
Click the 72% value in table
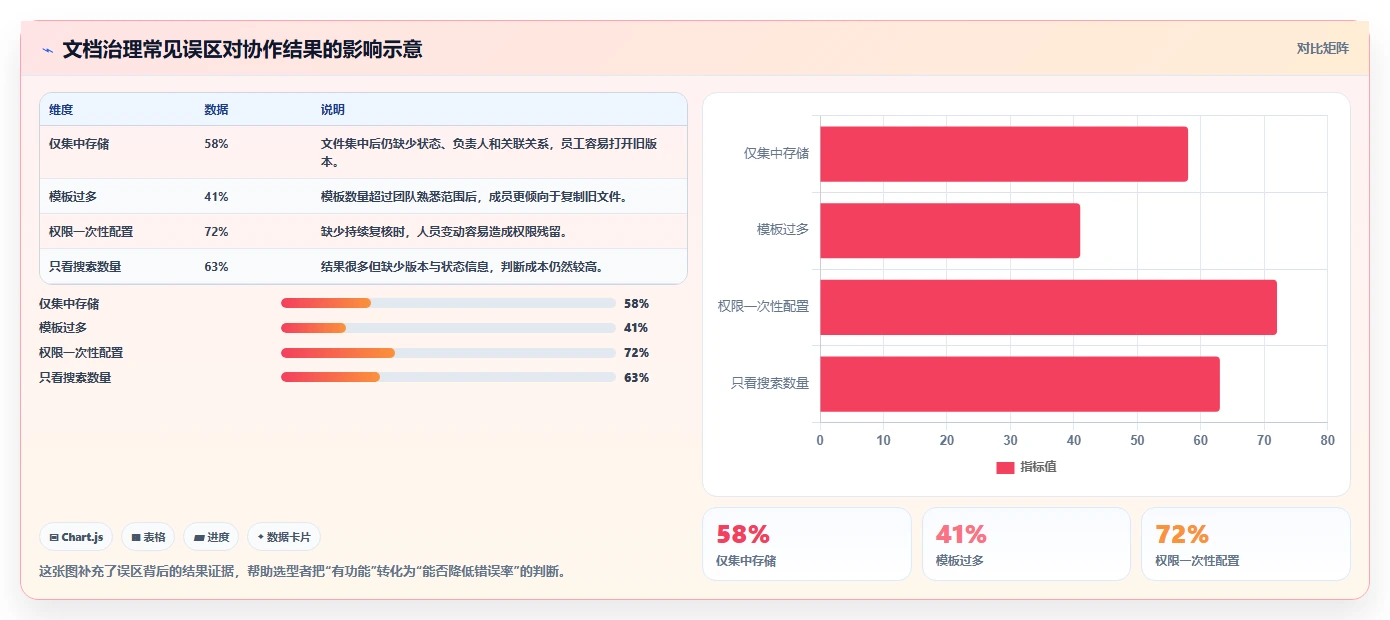pyautogui.click(x=216, y=232)
